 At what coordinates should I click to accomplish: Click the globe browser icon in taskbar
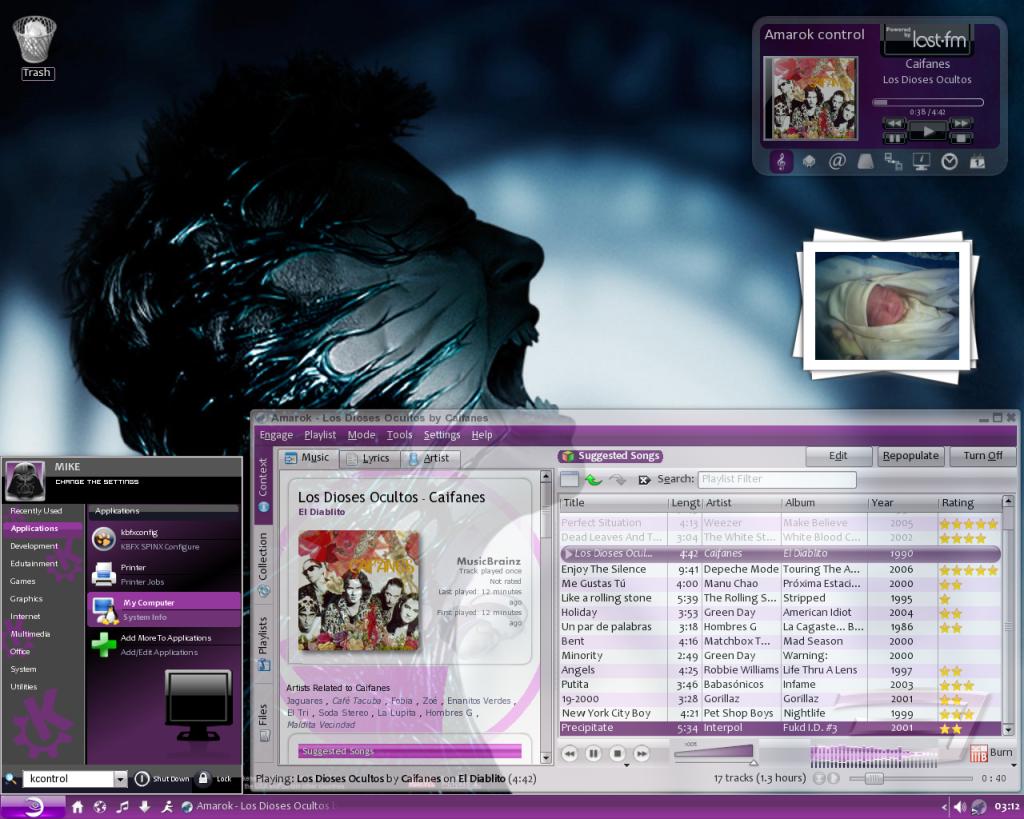tap(100, 807)
